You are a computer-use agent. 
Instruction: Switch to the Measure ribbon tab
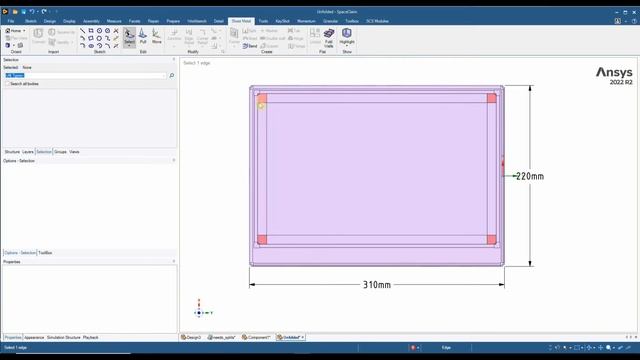114,21
